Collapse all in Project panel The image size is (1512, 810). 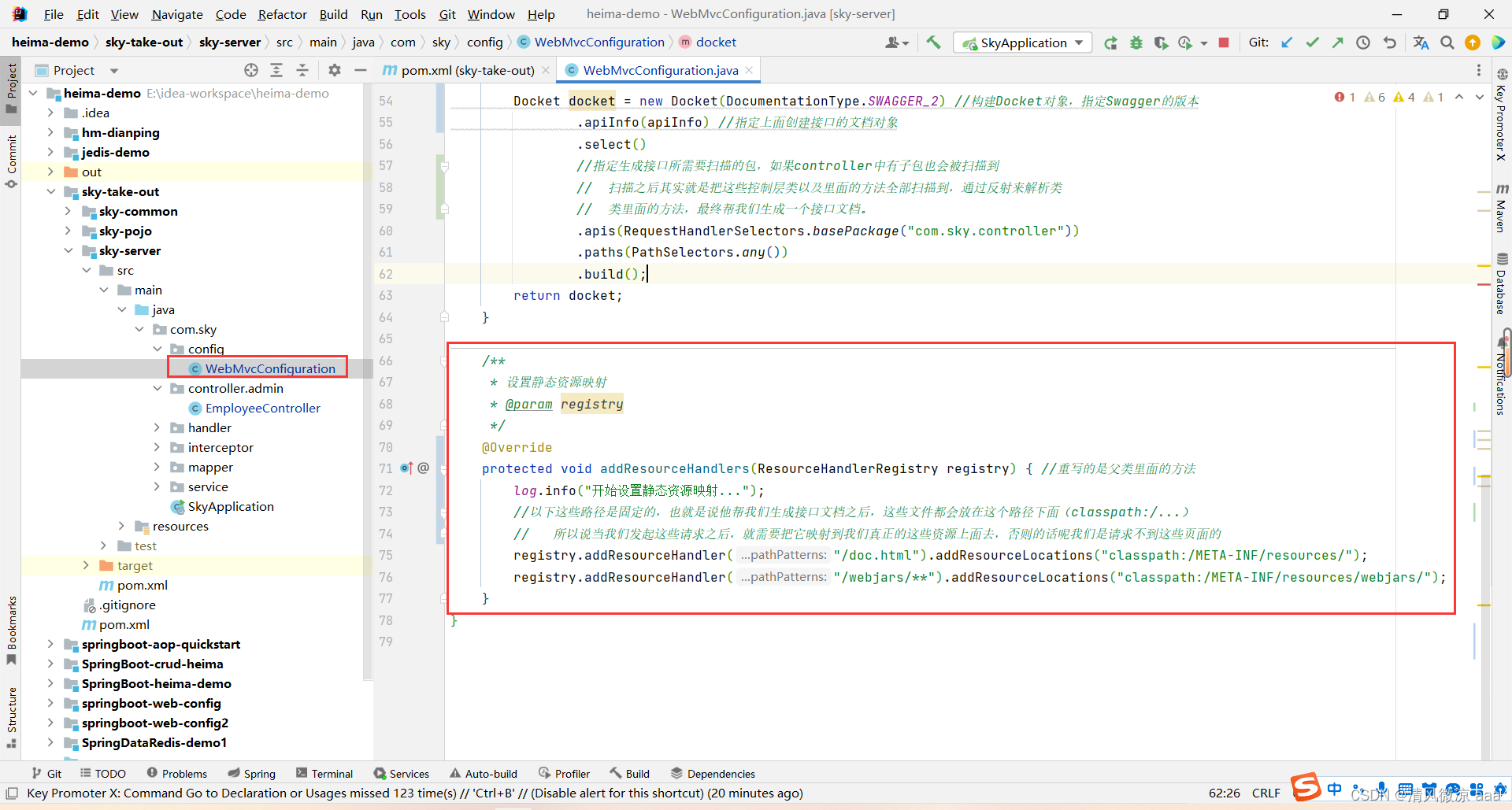point(302,70)
